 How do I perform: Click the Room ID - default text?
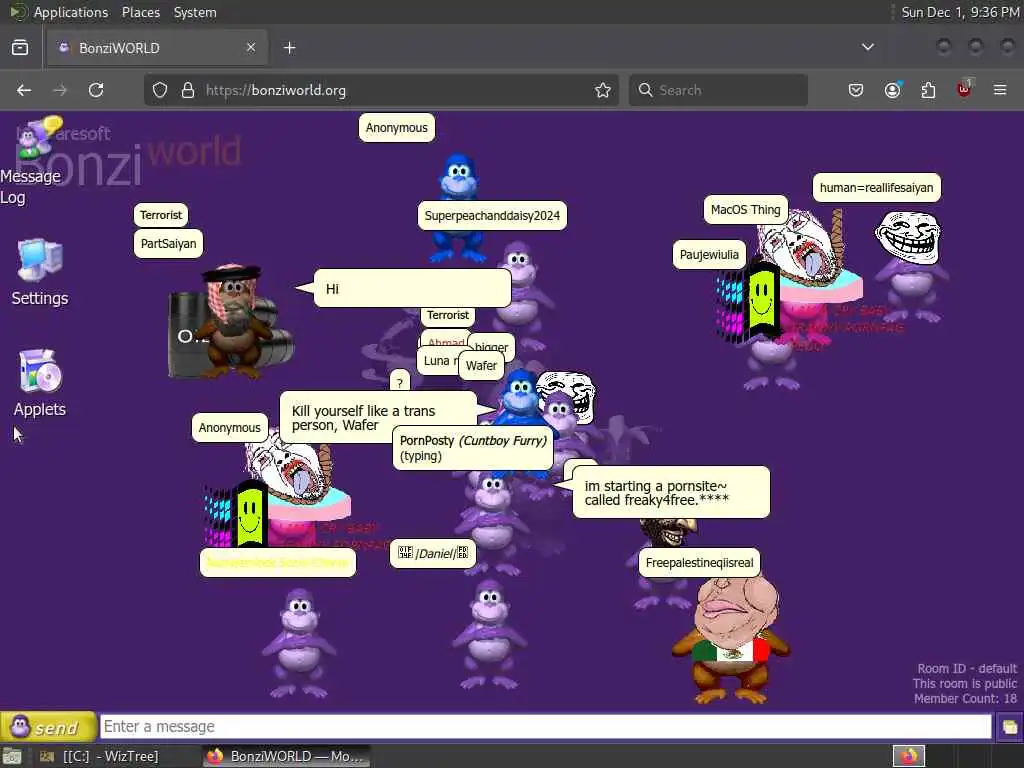click(x=967, y=669)
